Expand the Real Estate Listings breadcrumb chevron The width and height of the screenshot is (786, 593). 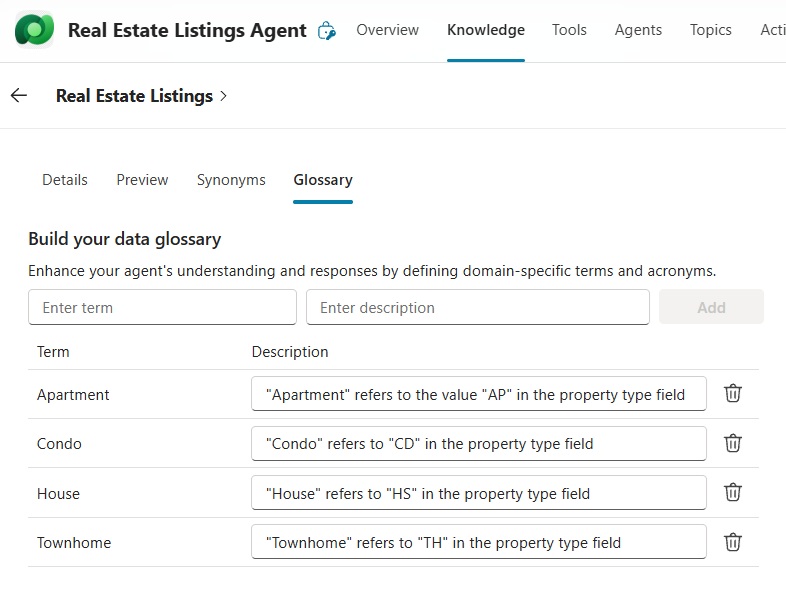(223, 96)
